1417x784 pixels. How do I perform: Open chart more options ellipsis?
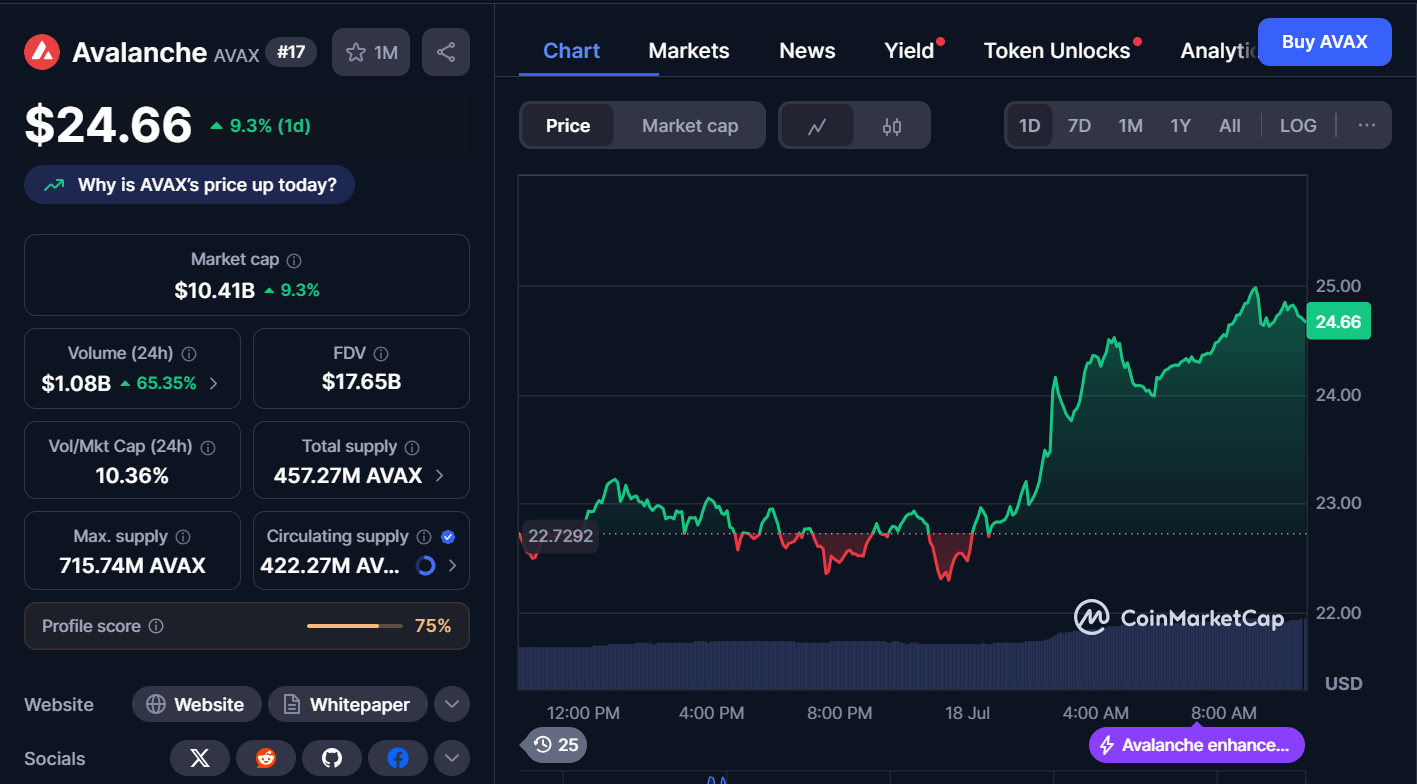(1367, 125)
